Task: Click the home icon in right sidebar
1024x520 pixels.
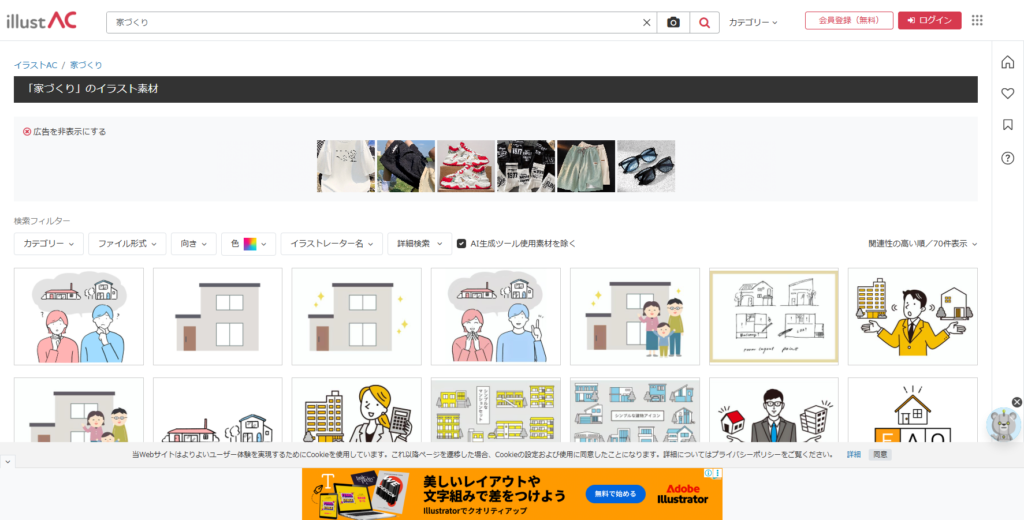Action: 1007,63
